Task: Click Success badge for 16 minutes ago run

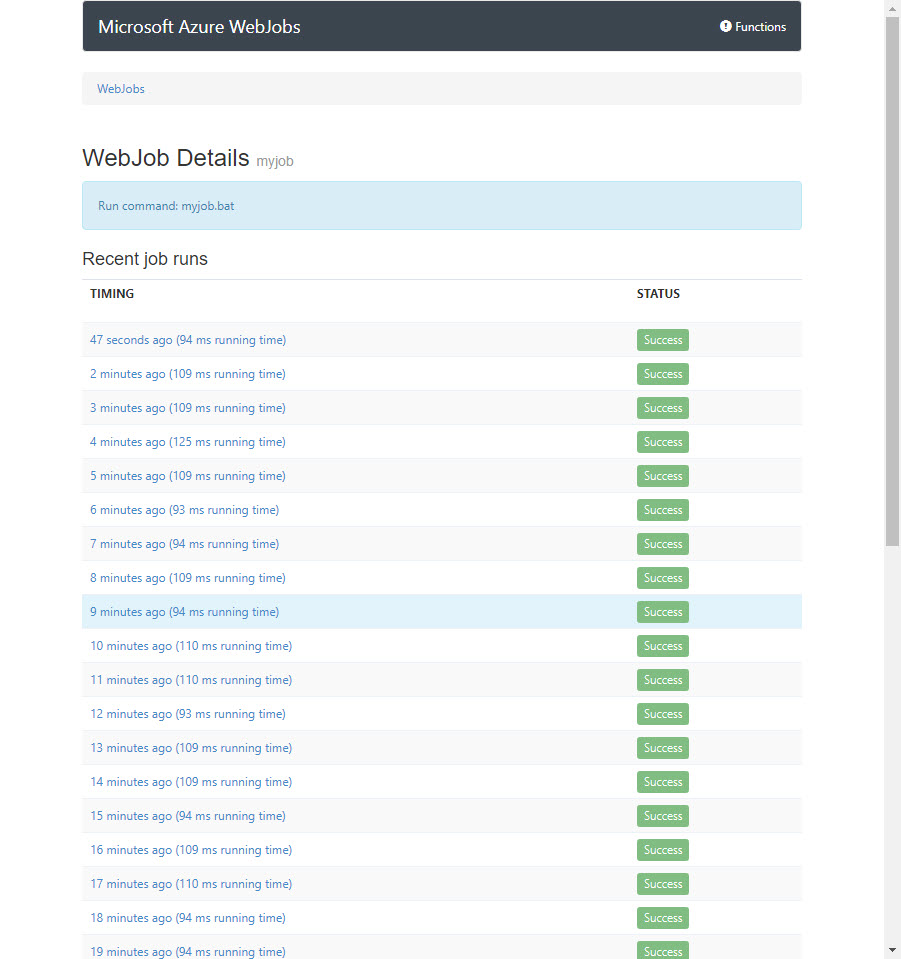Action: tap(662, 850)
